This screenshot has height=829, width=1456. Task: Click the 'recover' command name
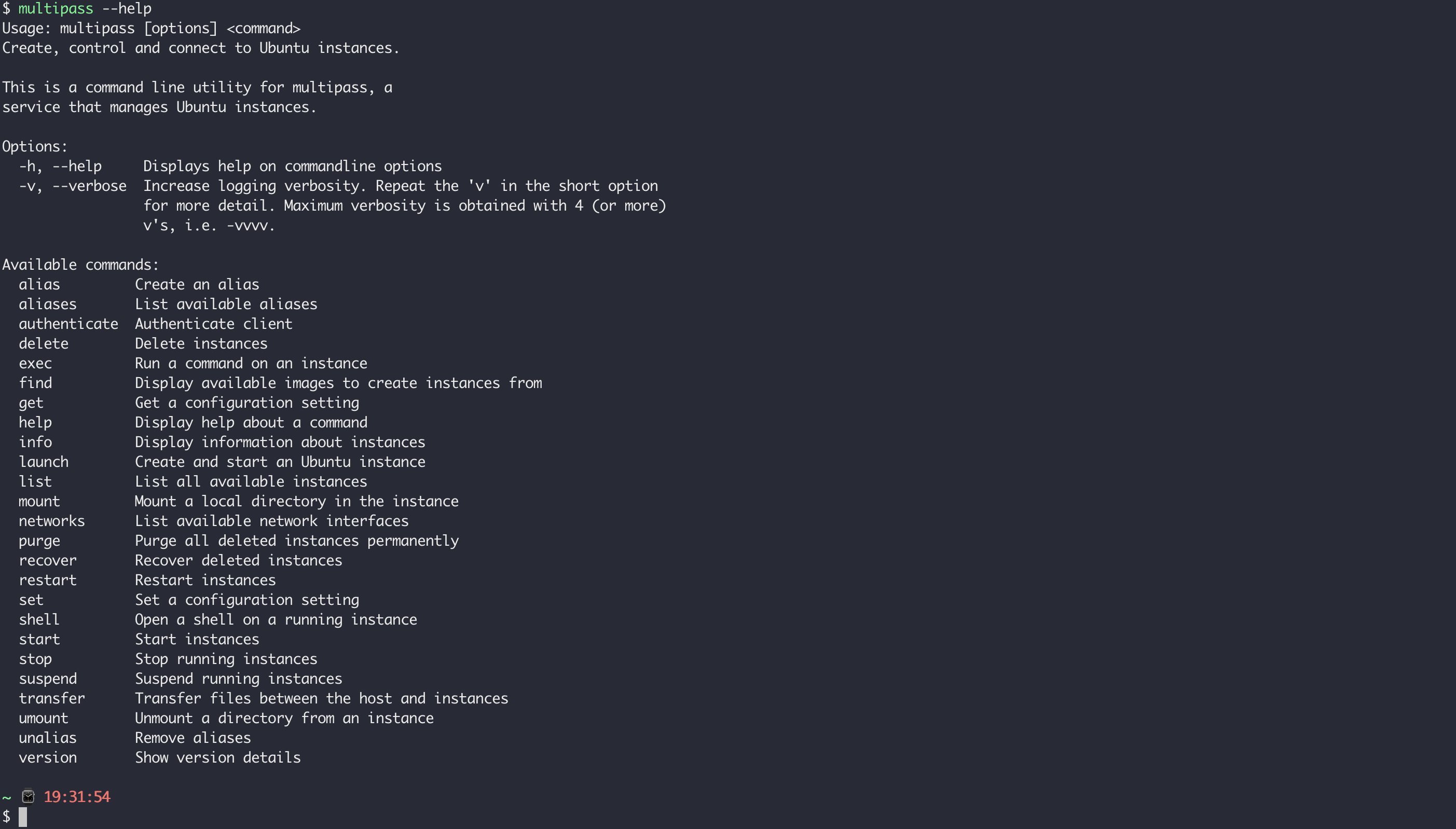47,560
